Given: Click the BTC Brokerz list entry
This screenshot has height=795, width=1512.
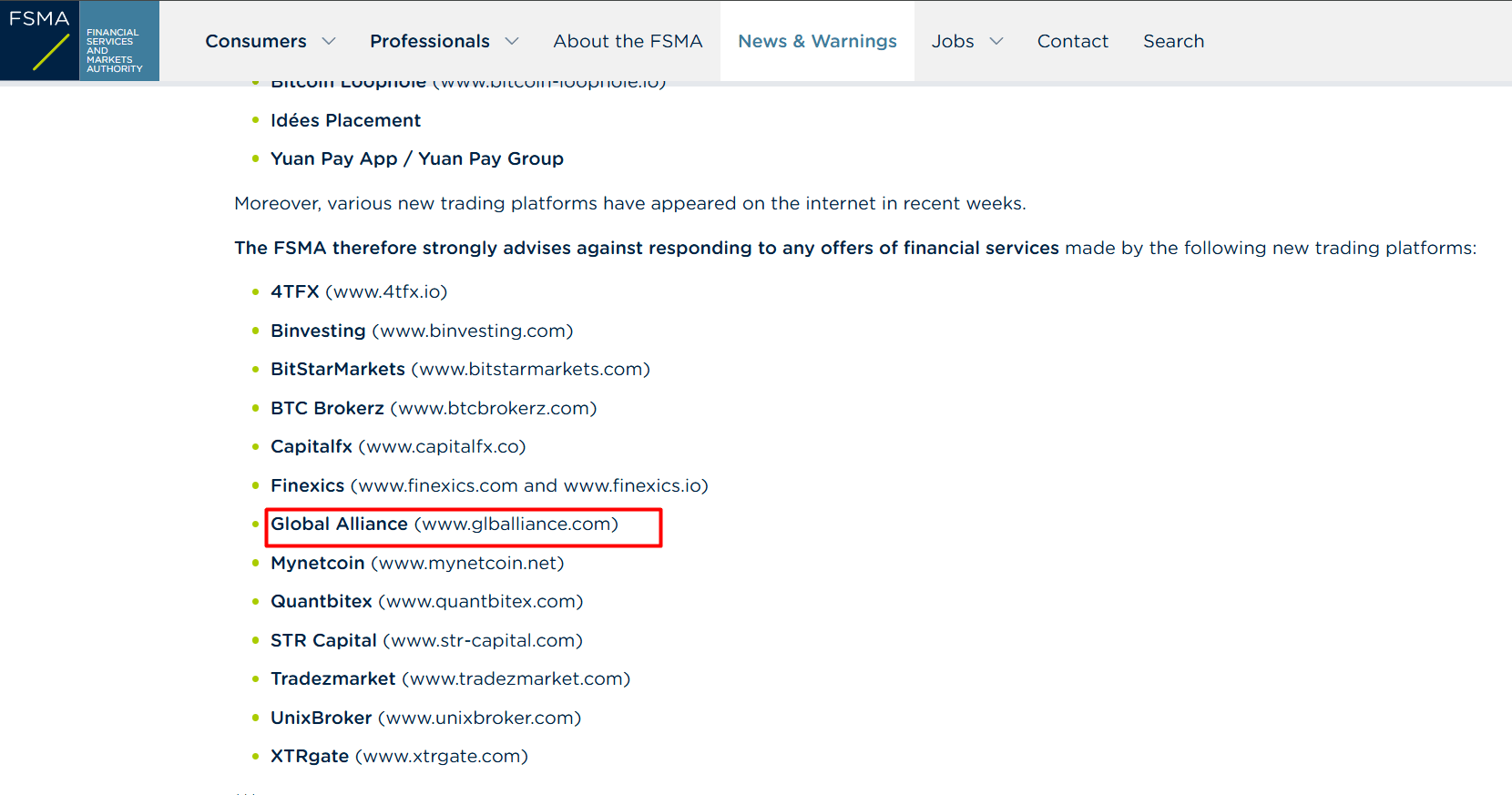Looking at the screenshot, I should pyautogui.click(x=434, y=408).
